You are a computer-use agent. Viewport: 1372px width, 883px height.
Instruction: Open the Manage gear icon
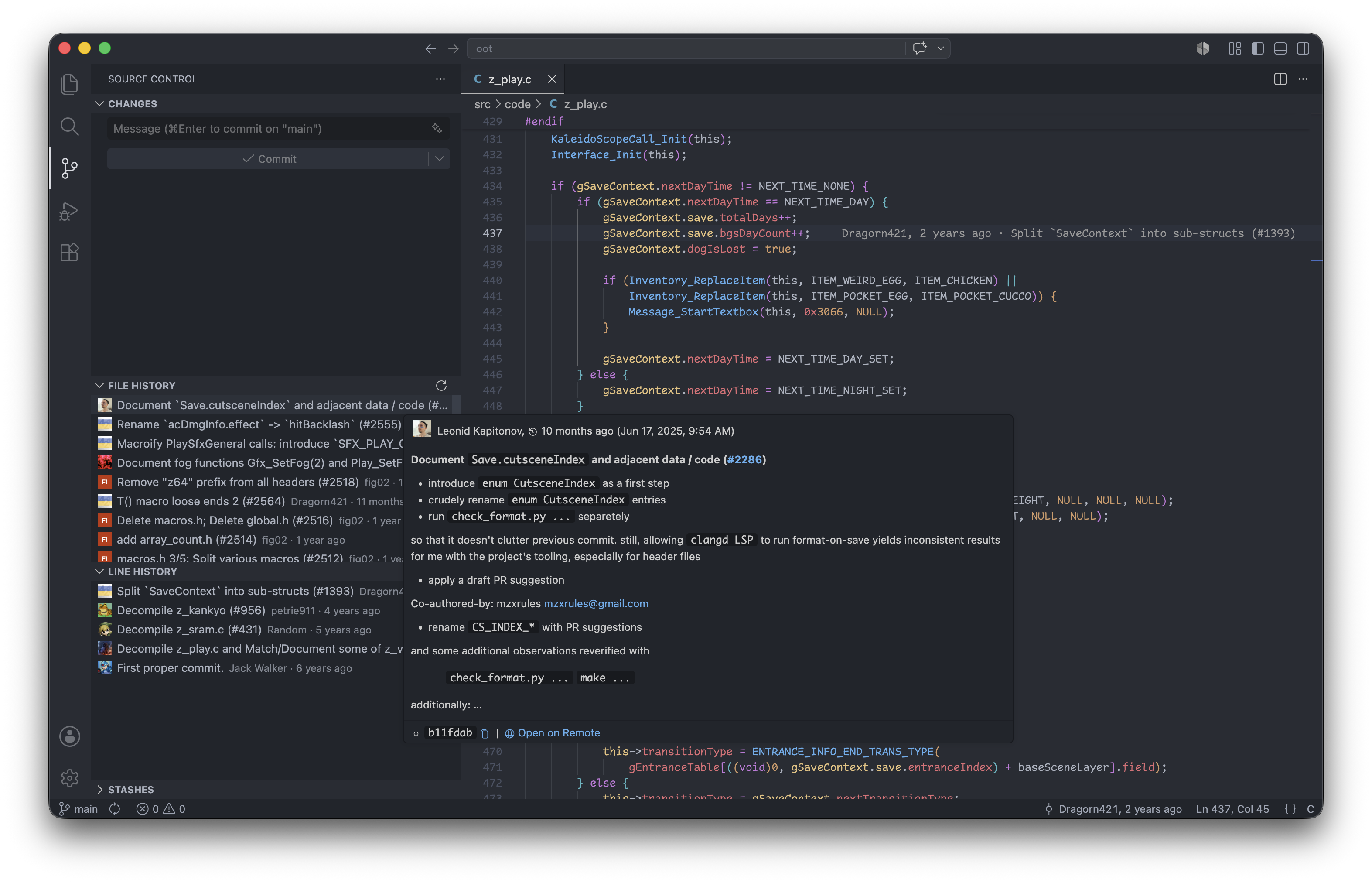pos(69,778)
